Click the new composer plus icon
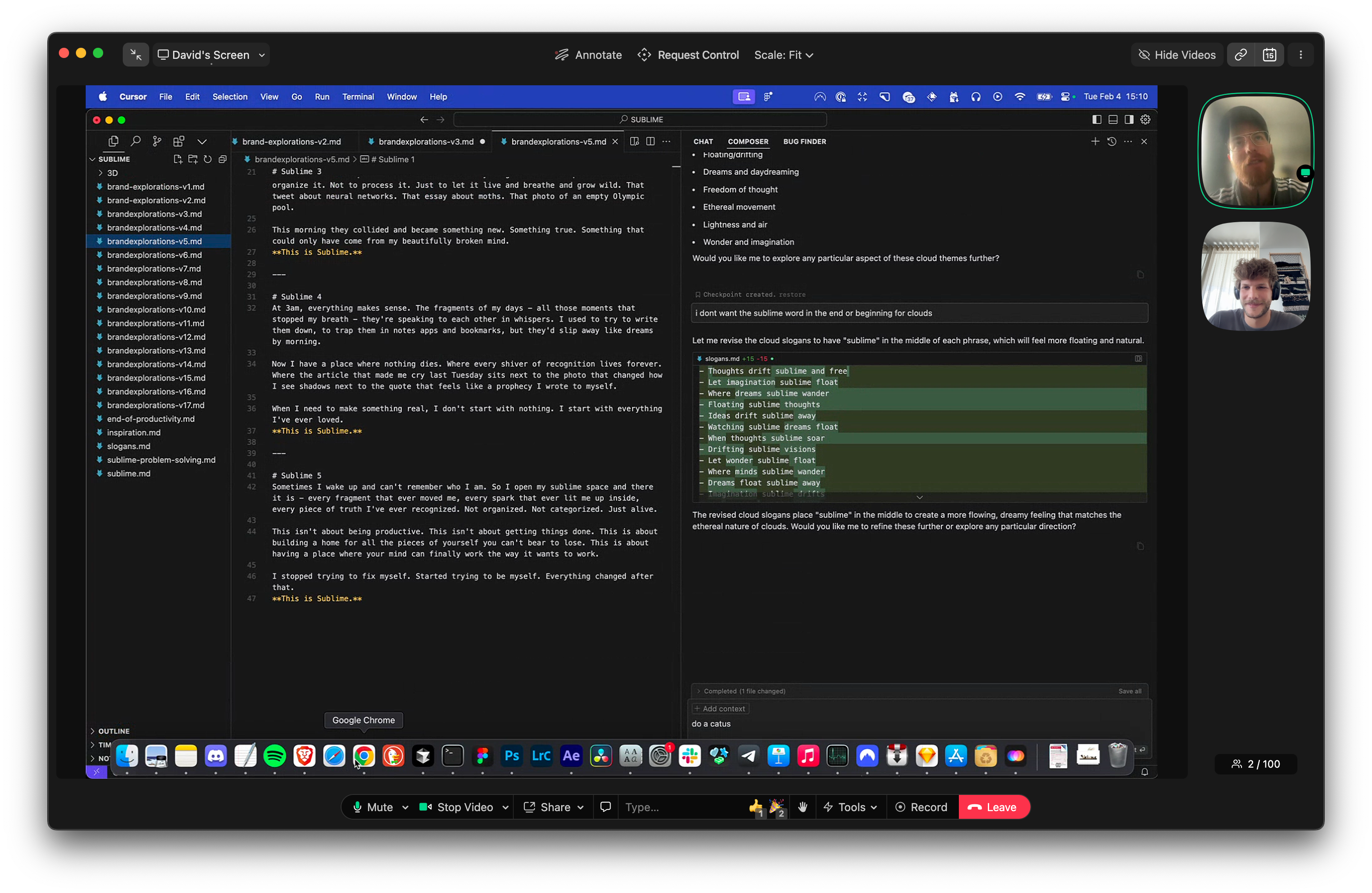 (1095, 141)
